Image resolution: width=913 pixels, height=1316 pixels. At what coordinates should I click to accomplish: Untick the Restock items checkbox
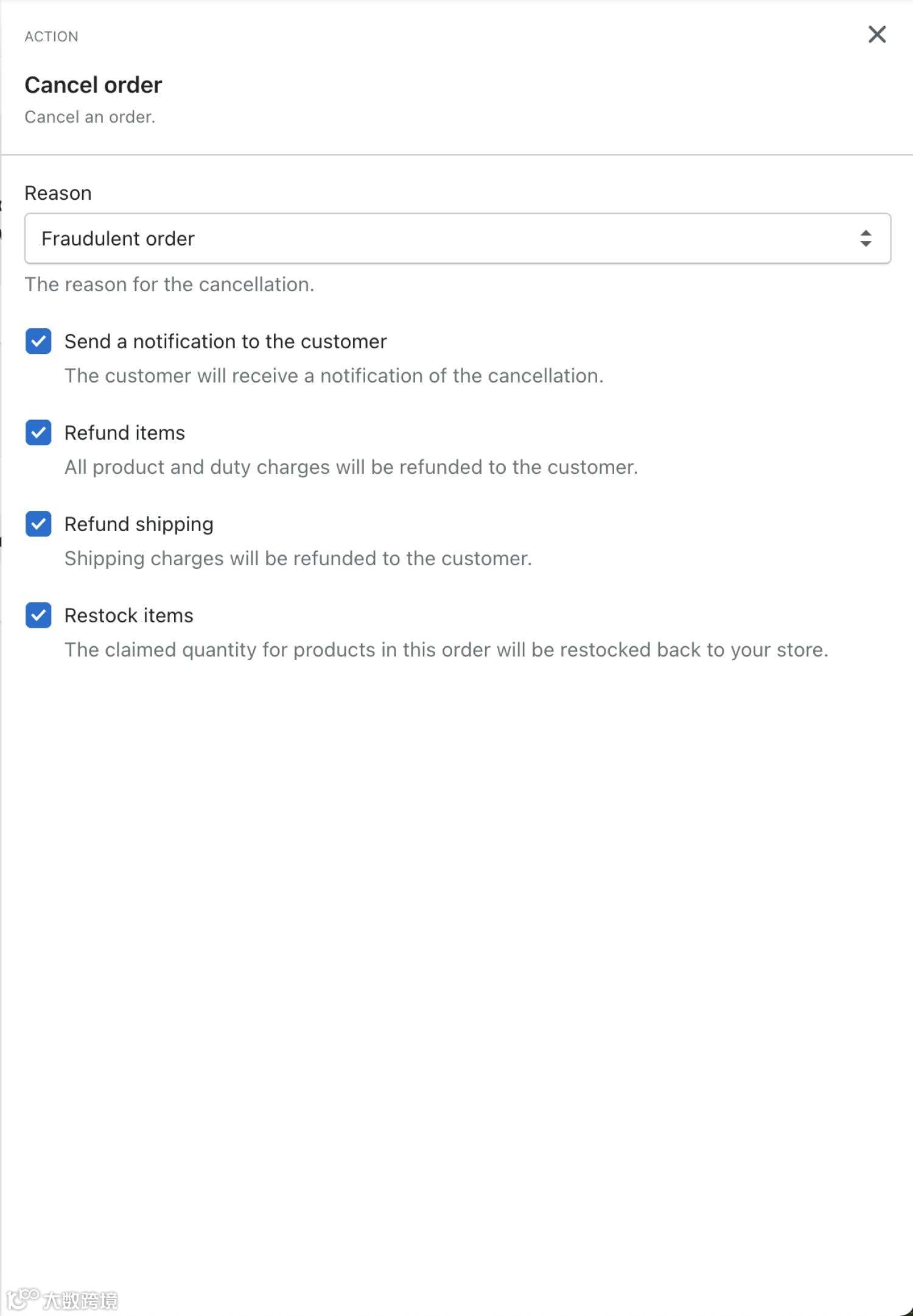[x=38, y=615]
